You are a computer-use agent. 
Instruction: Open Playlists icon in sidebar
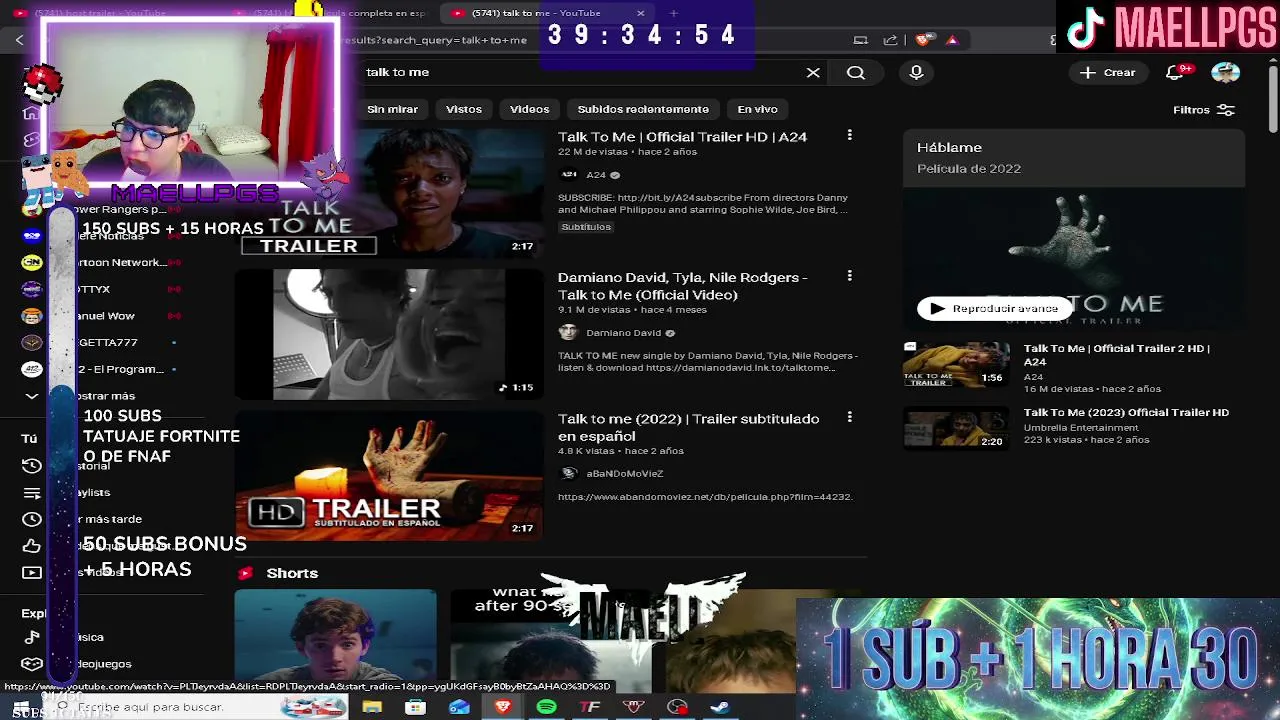pyautogui.click(x=31, y=493)
